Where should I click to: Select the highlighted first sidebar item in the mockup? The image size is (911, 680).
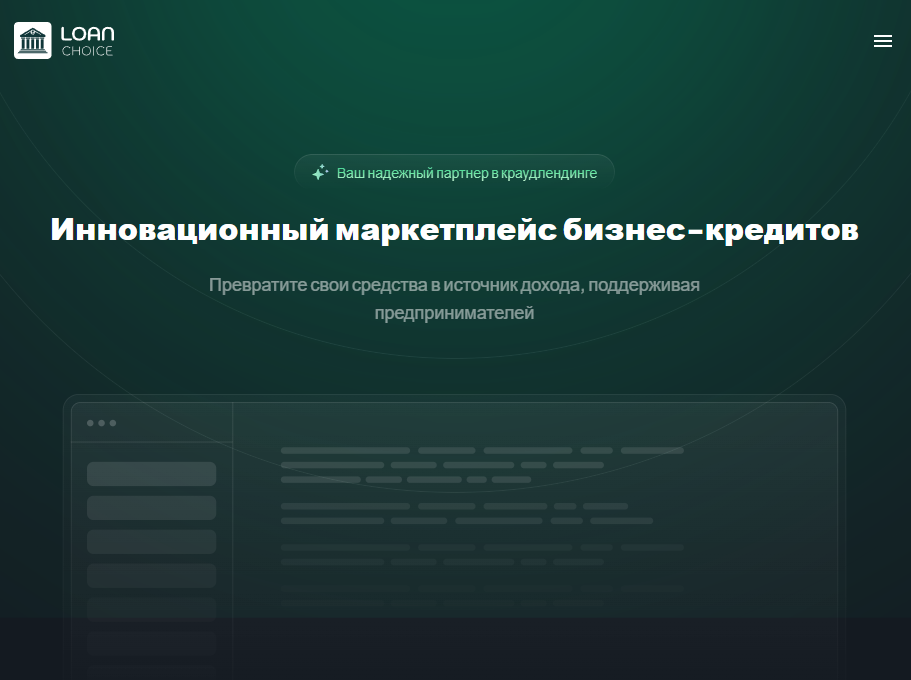(x=151, y=473)
